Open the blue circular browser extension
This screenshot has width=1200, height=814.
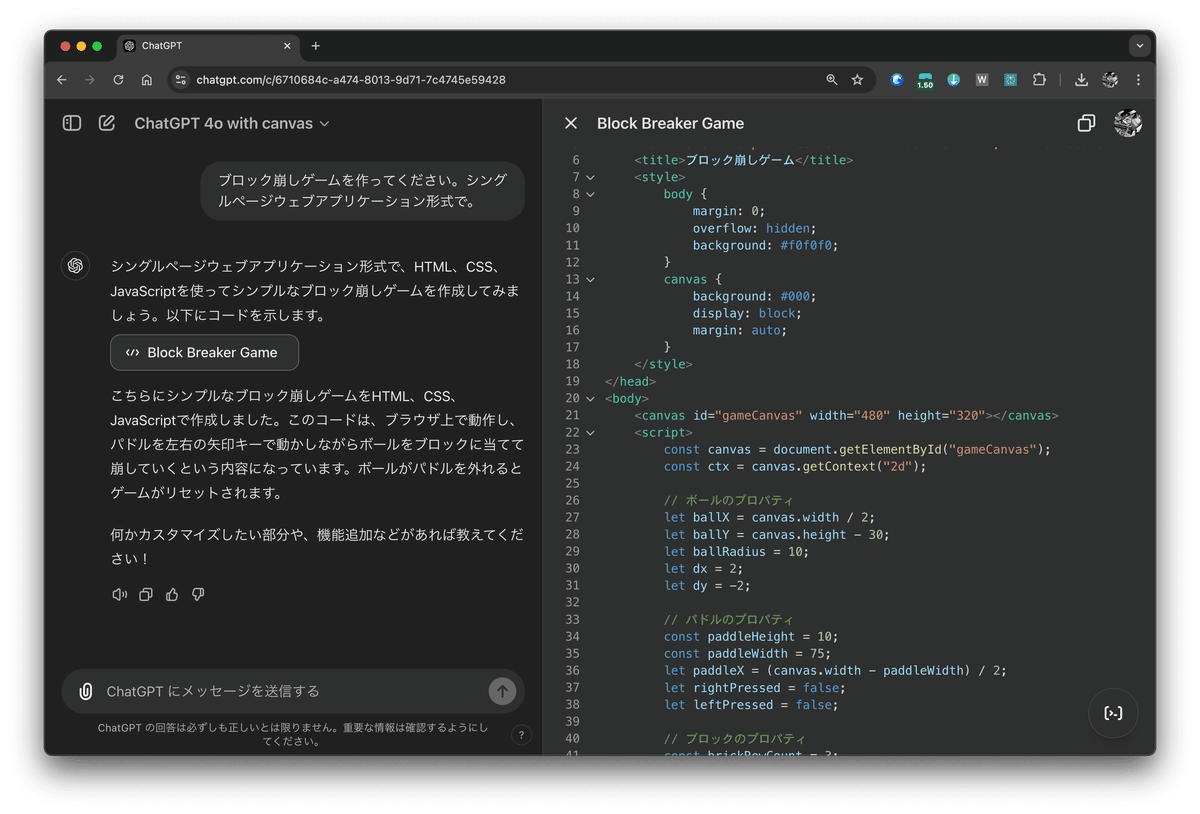coord(897,80)
